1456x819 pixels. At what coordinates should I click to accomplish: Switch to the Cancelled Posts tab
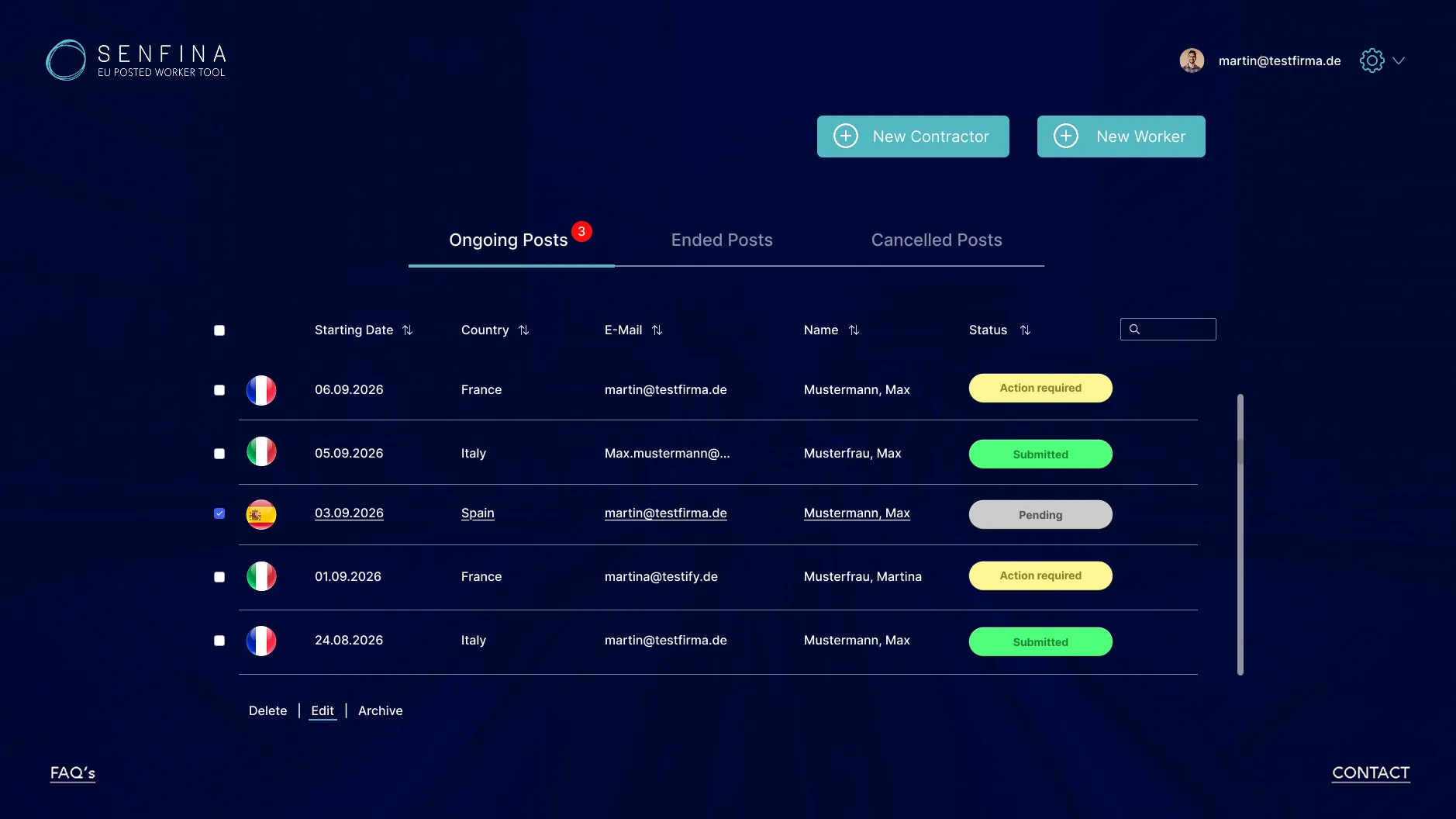[x=937, y=240]
